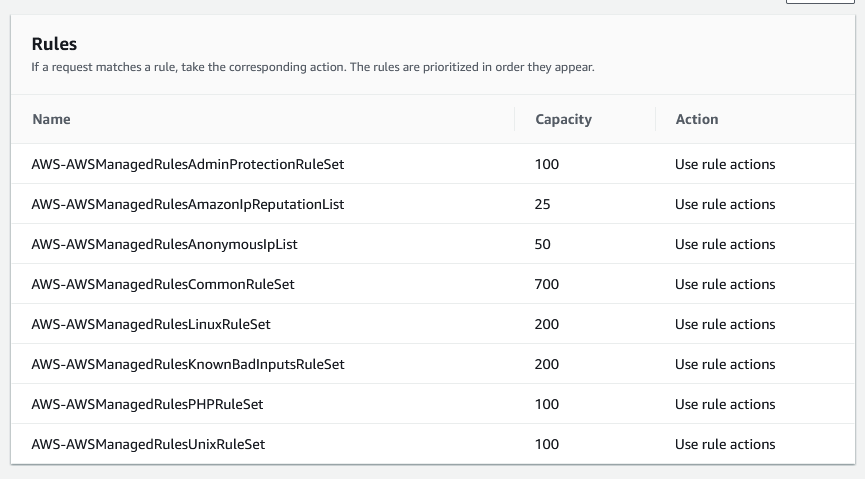Choose the AWS-AWSManagedRulesPHPRuleSet rule name
Image resolution: width=865 pixels, height=479 pixels.
(x=147, y=404)
